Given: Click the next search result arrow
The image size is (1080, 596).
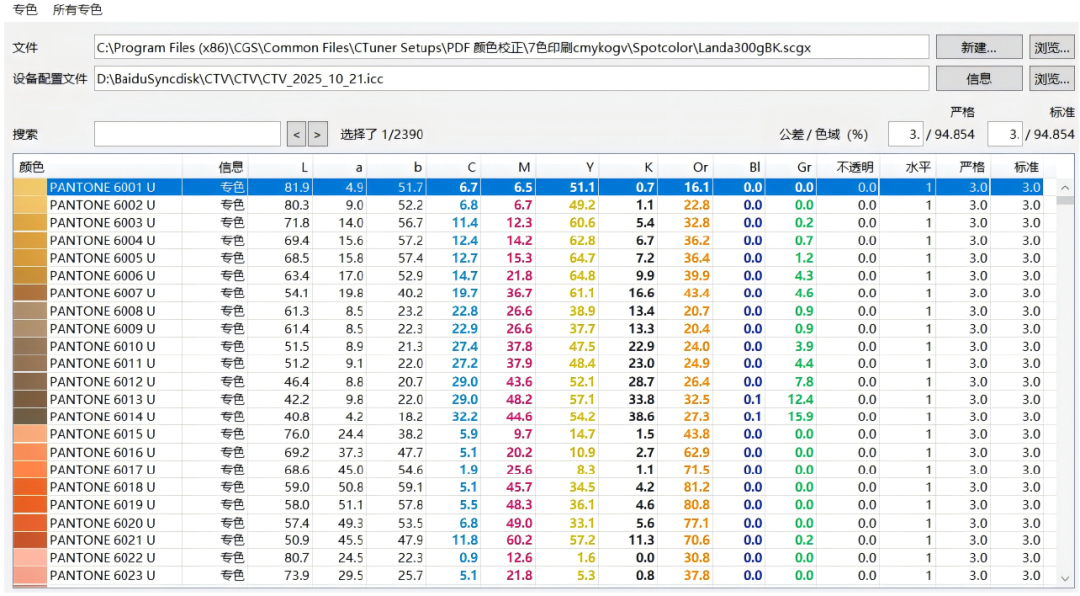Looking at the screenshot, I should (316, 132).
